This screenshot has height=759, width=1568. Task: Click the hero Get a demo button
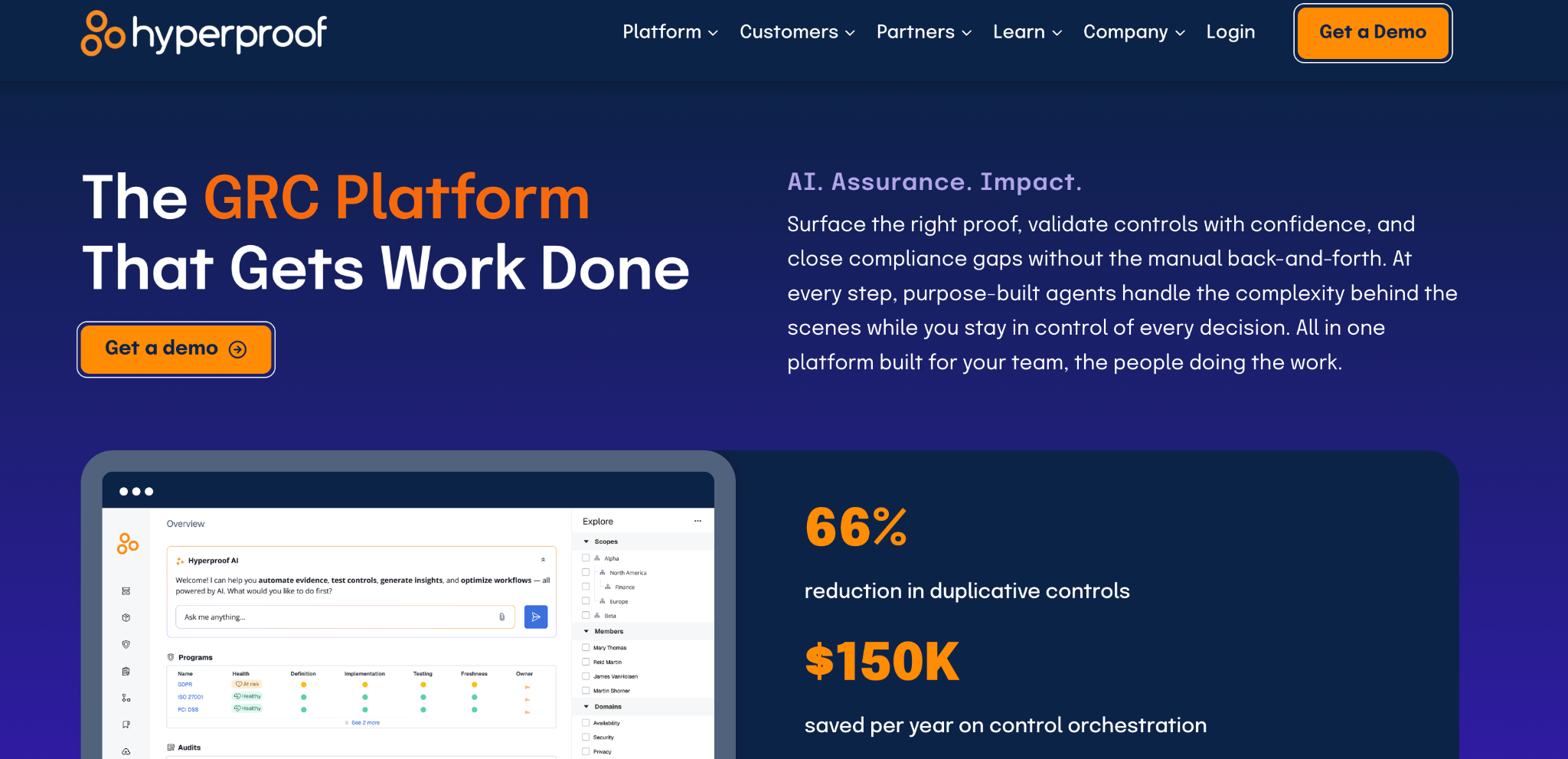tap(176, 349)
